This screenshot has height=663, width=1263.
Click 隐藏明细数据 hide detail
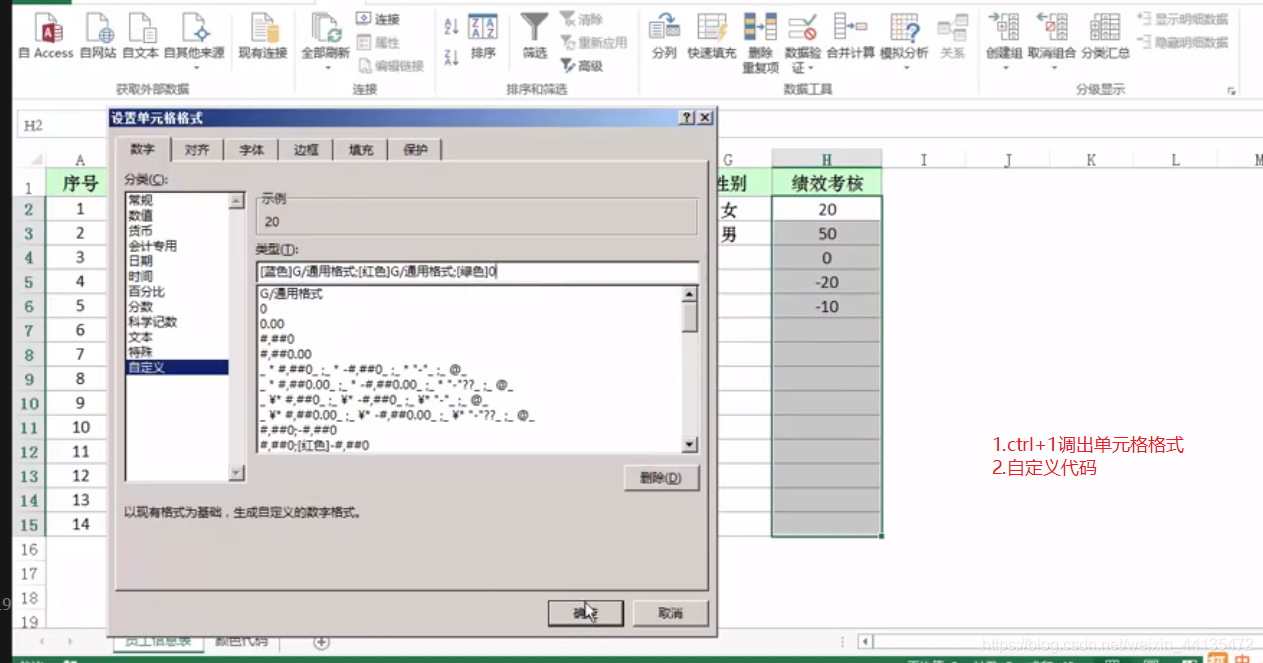(x=1183, y=42)
